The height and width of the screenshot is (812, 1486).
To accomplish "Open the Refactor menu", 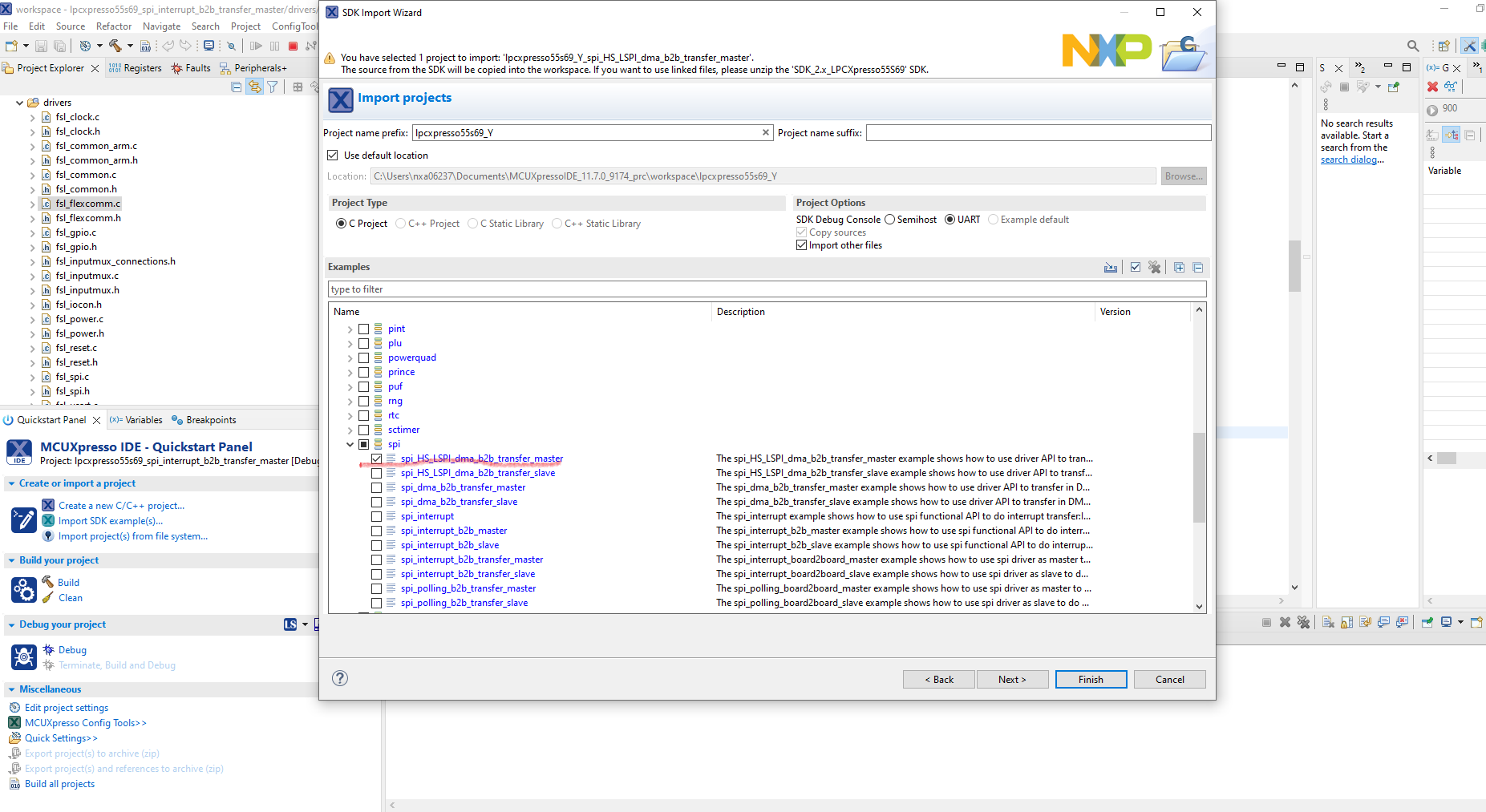I will (113, 26).
